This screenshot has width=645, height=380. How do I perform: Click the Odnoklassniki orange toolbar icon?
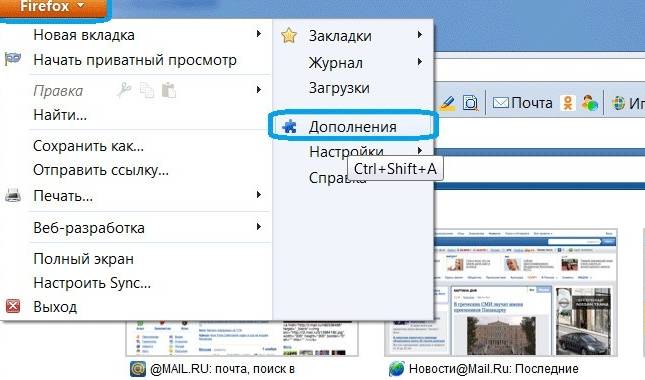(x=568, y=103)
